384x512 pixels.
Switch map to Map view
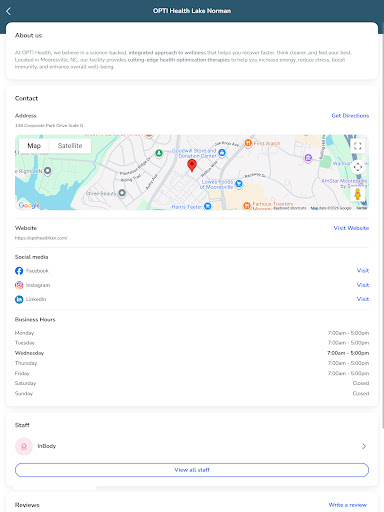click(x=34, y=146)
